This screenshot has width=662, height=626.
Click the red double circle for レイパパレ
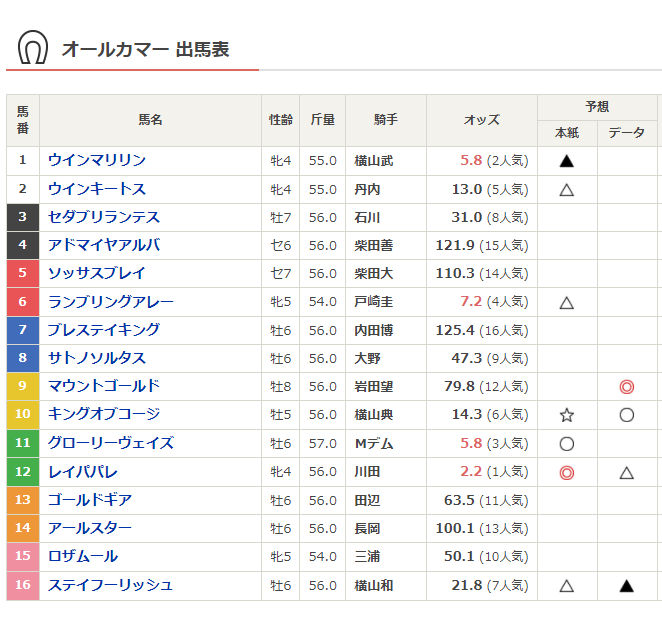[567, 472]
